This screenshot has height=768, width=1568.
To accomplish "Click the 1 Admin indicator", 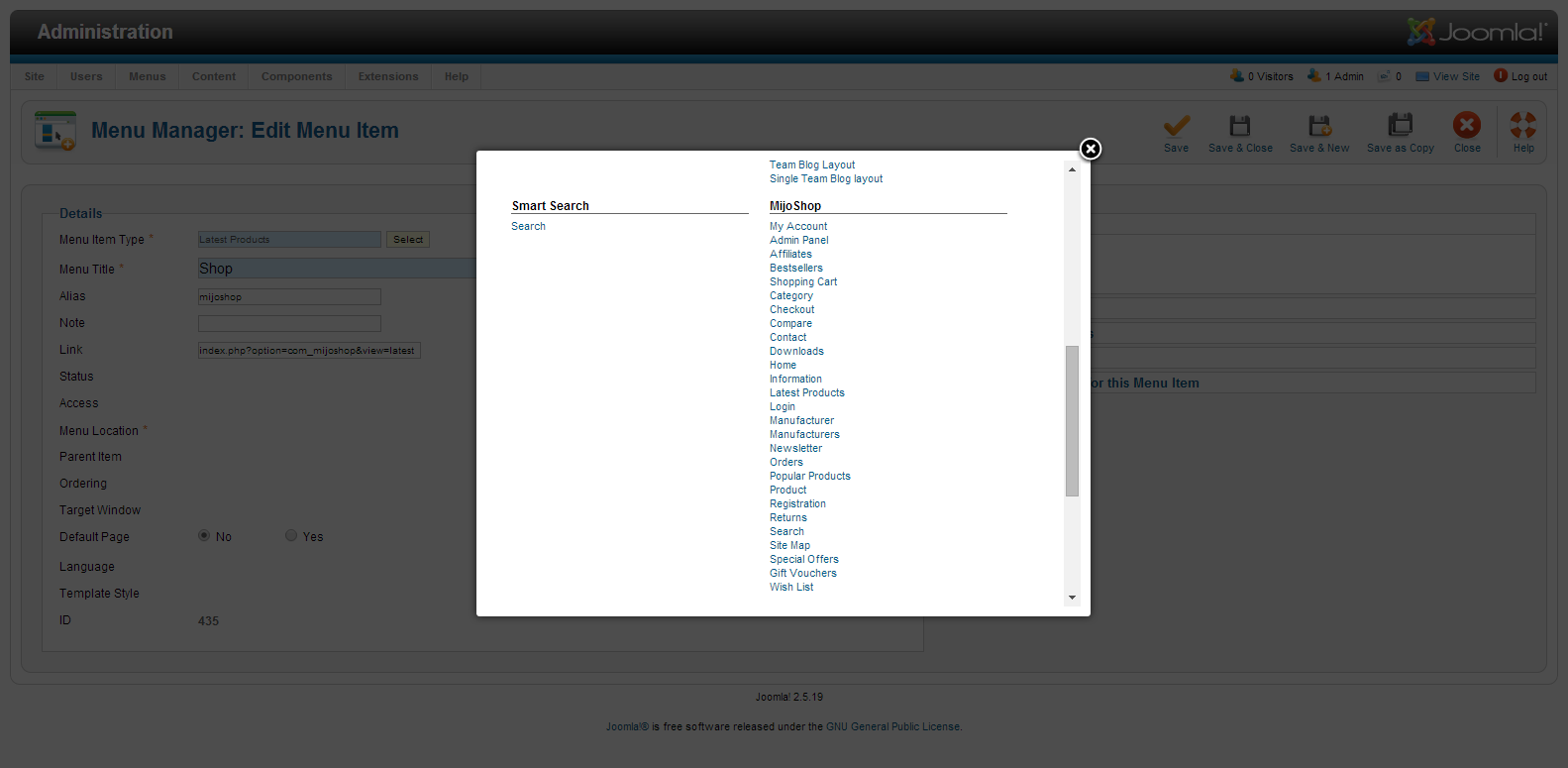I will [1335, 76].
